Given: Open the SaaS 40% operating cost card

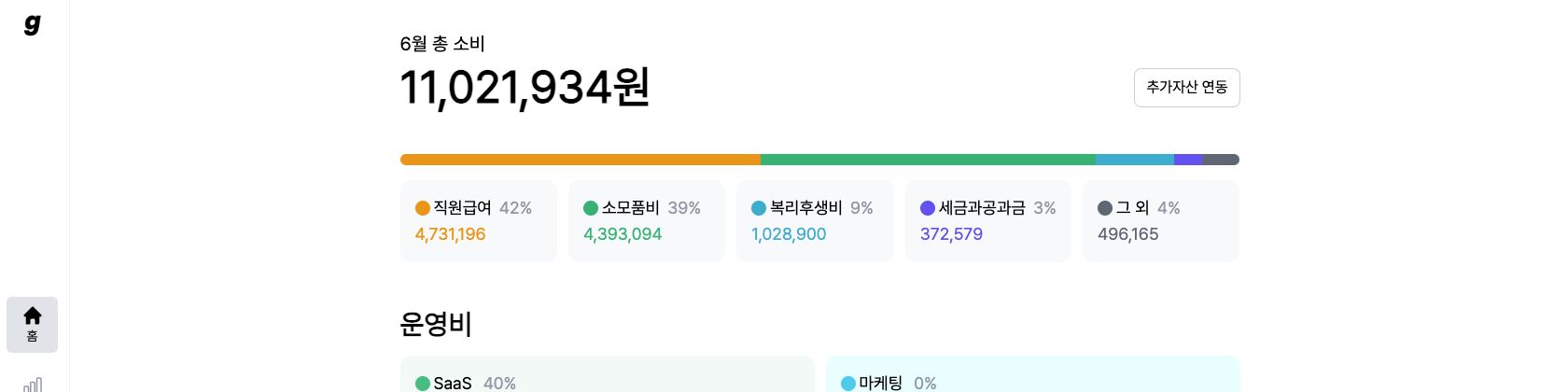Looking at the screenshot, I should pos(608,374).
